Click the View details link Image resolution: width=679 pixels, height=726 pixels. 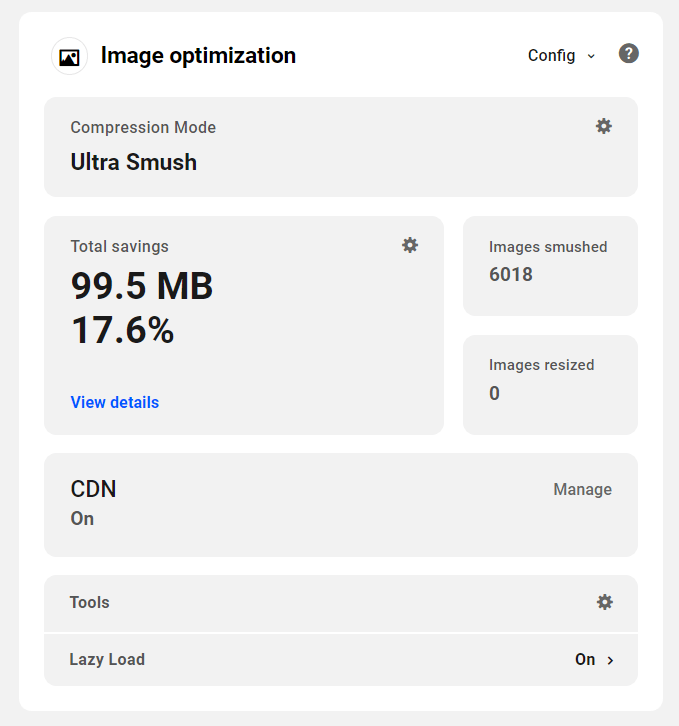point(114,402)
